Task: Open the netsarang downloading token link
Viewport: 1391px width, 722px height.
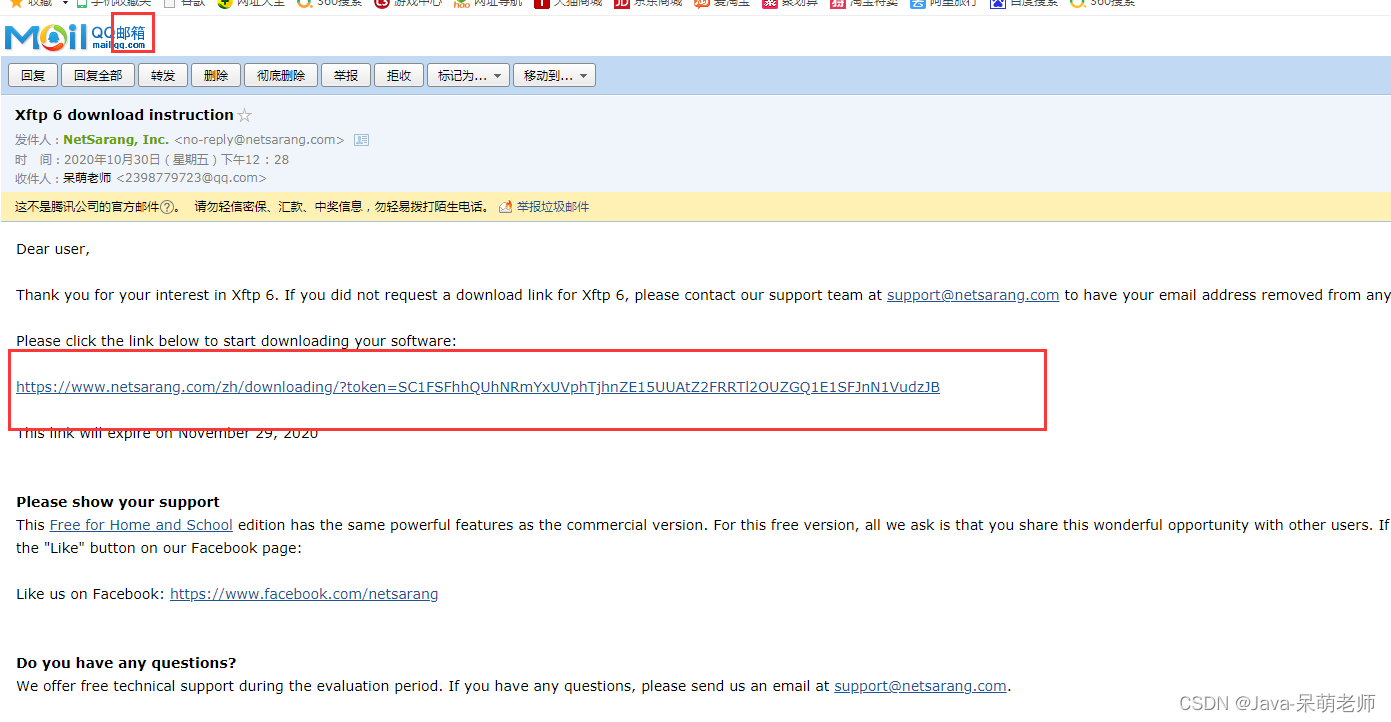Action: [x=478, y=387]
